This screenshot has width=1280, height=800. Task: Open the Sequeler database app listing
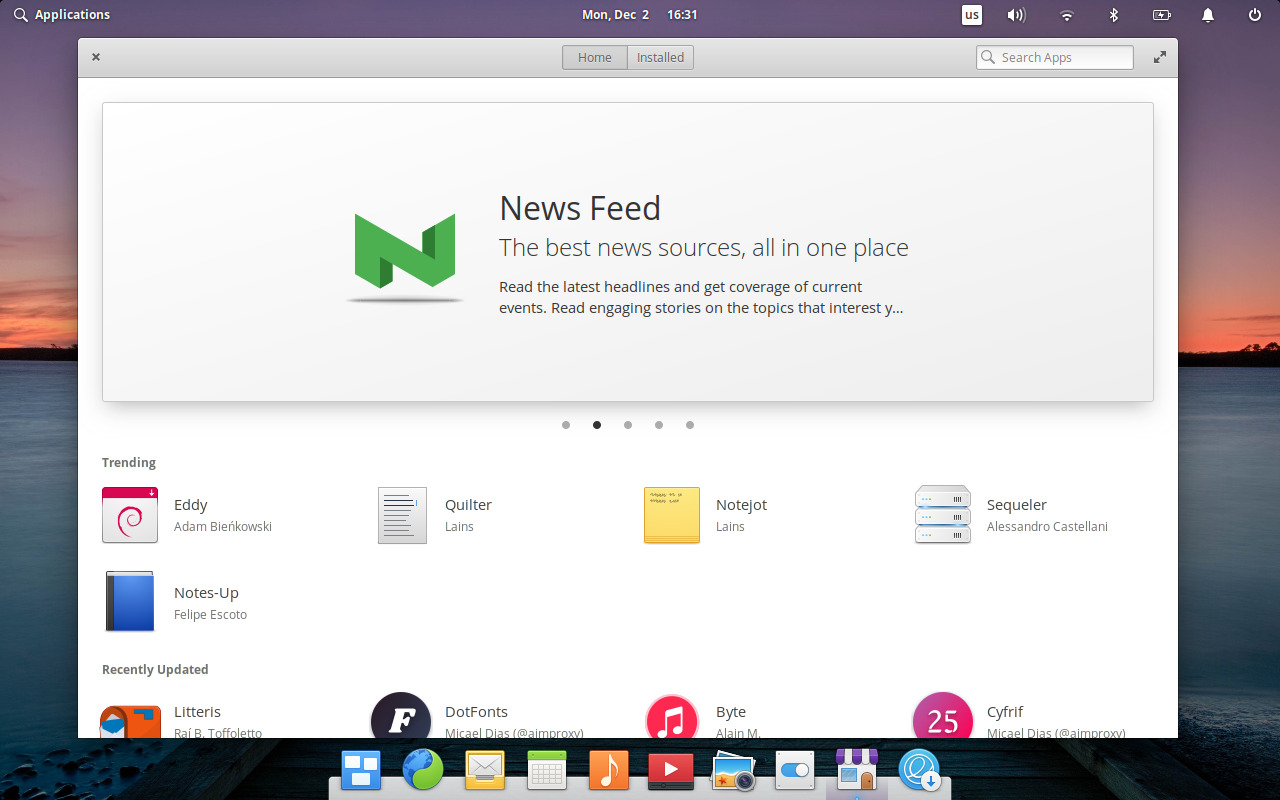point(1016,514)
